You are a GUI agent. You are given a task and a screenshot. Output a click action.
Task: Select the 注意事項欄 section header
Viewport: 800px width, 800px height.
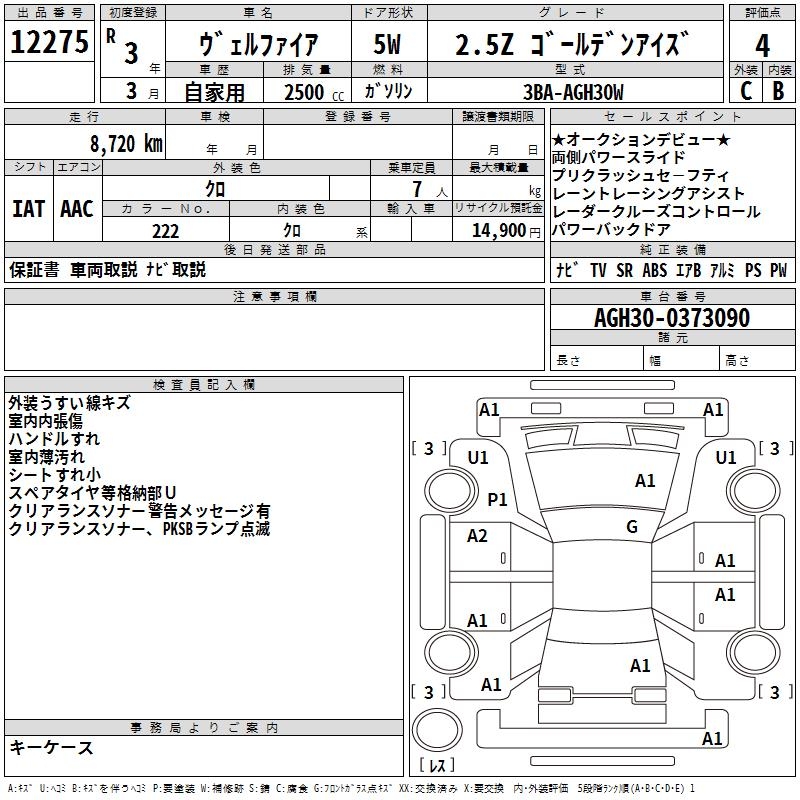click(275, 296)
